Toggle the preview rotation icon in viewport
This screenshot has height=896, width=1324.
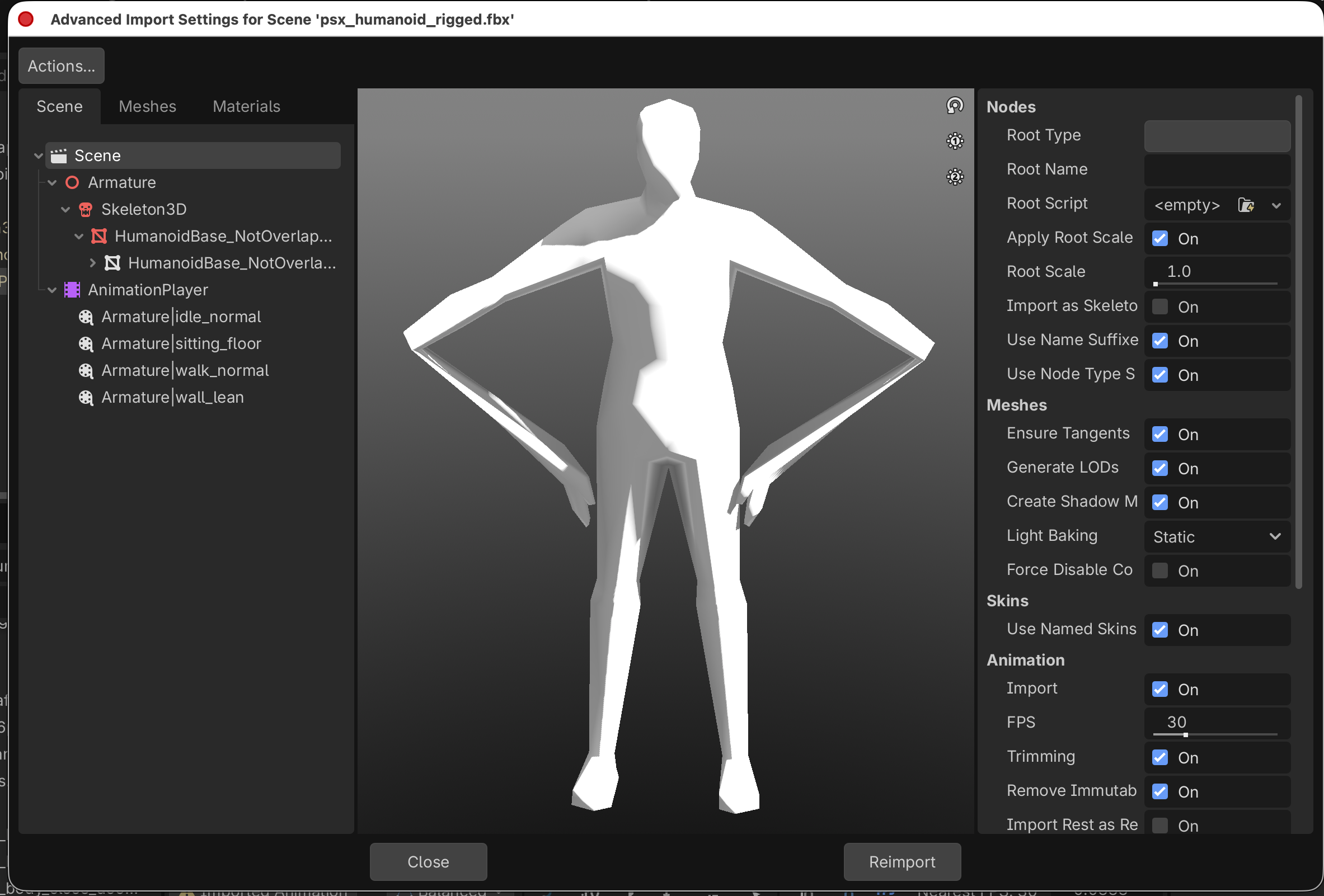pyautogui.click(x=955, y=105)
